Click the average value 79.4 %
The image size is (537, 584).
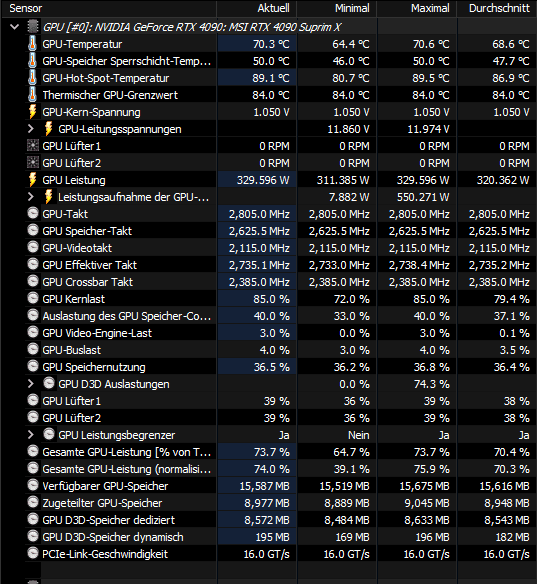[x=511, y=299]
